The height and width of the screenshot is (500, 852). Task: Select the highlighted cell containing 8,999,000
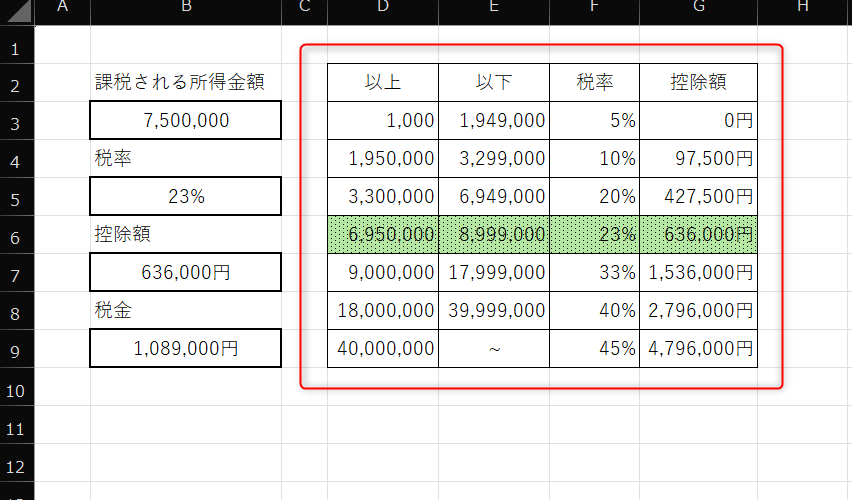click(494, 235)
